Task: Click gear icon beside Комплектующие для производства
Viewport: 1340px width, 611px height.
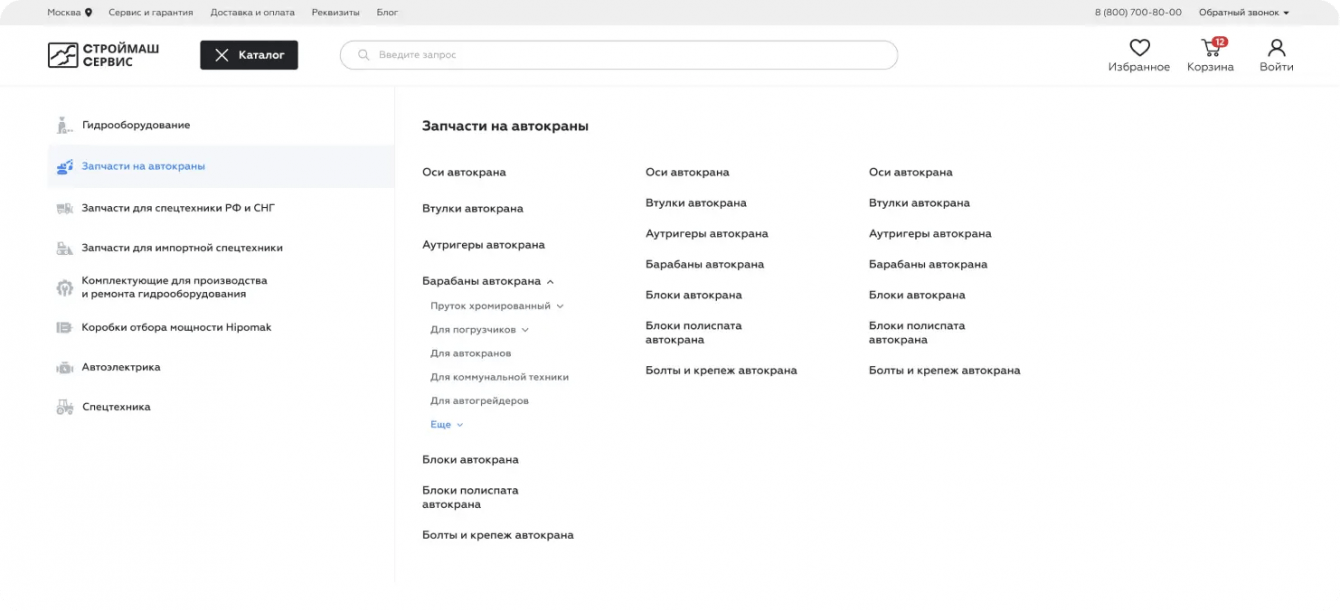Action: tap(64, 288)
